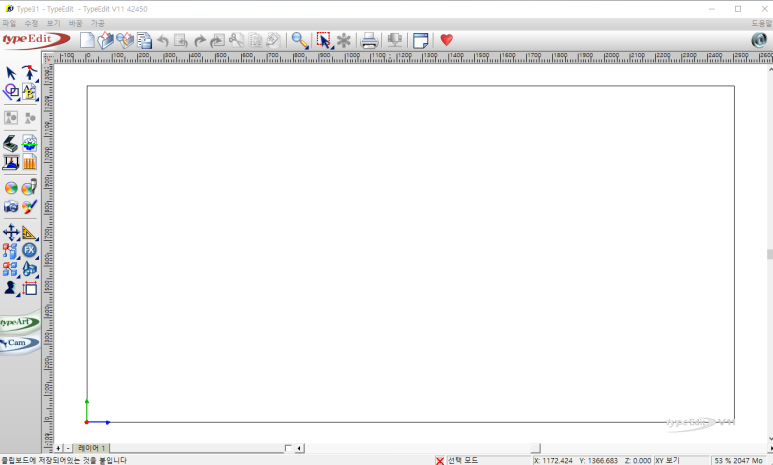
Task: Click the new document icon
Action: click(x=87, y=40)
